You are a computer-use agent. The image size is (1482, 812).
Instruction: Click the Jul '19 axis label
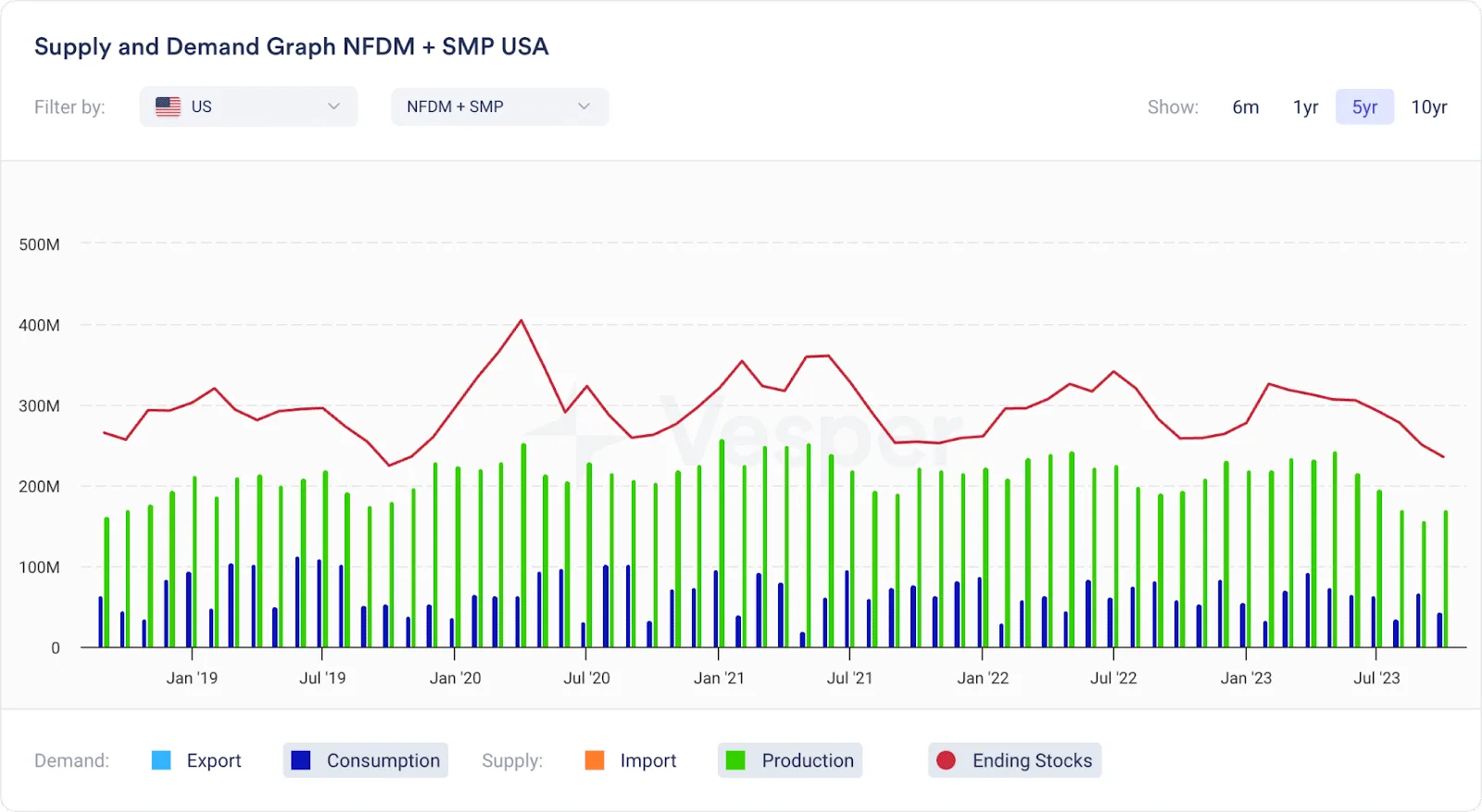pyautogui.click(x=322, y=678)
